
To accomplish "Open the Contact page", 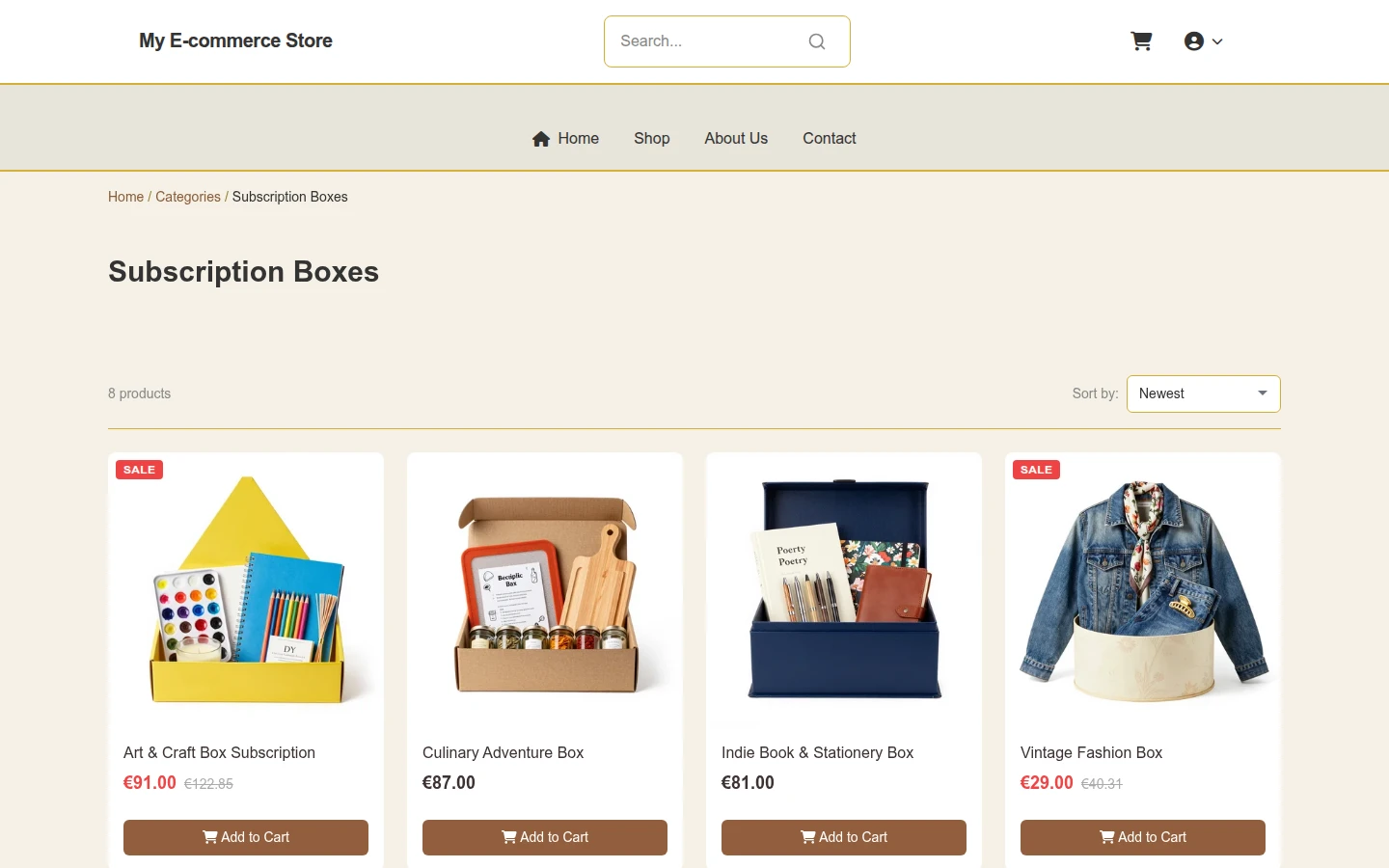I will (830, 139).
